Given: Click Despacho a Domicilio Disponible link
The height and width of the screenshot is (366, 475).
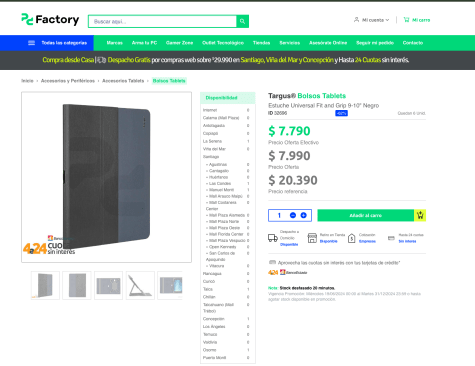Looking at the screenshot, I should click(x=289, y=244).
